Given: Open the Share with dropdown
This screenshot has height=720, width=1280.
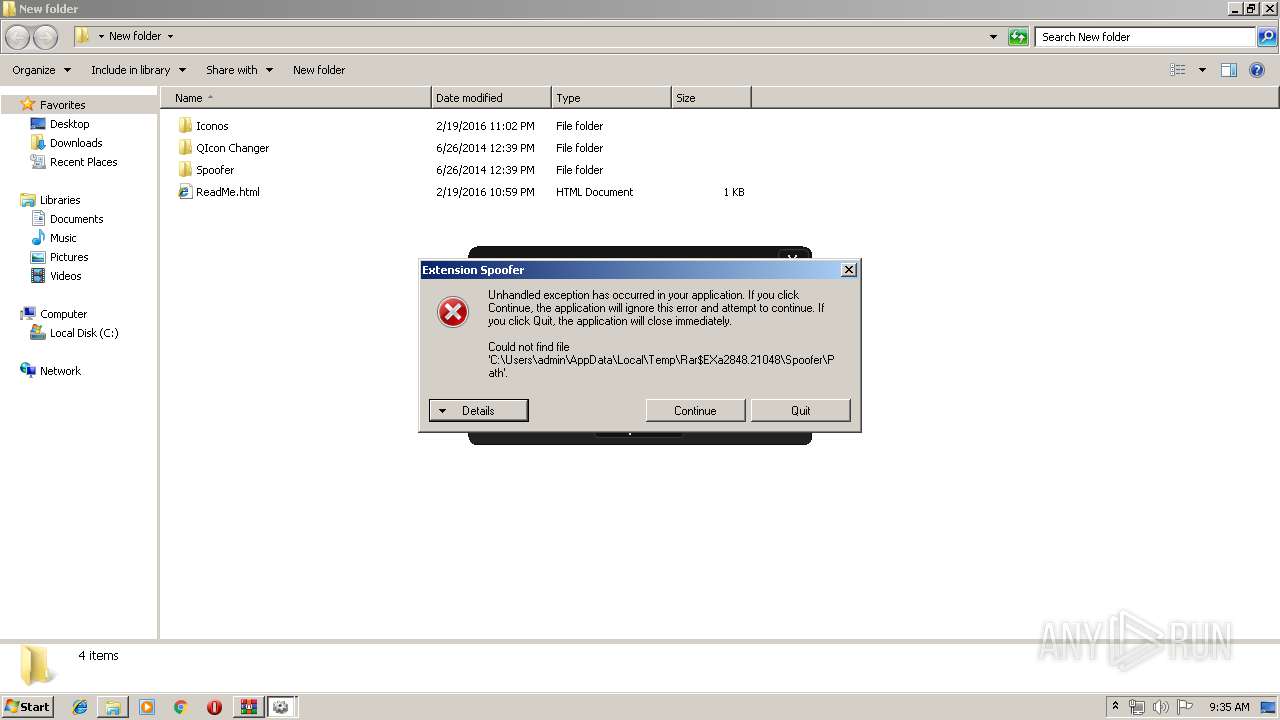Looking at the screenshot, I should tap(240, 70).
